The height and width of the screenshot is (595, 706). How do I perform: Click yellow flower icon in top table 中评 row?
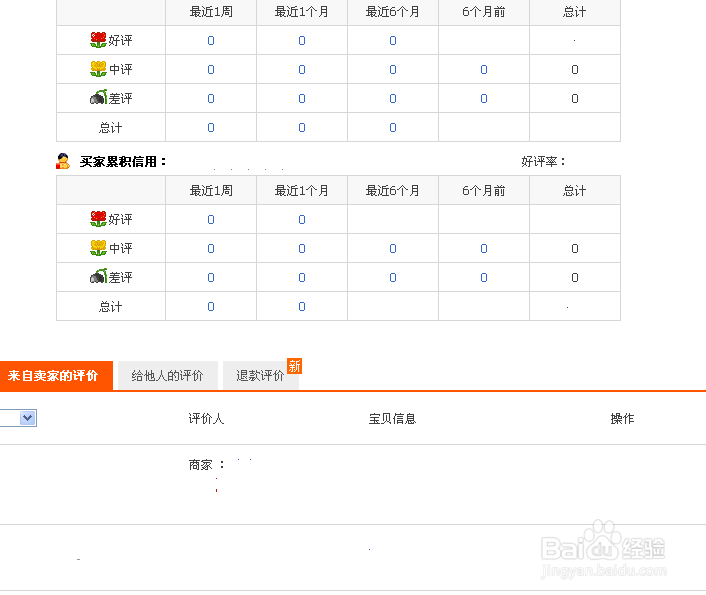98,69
